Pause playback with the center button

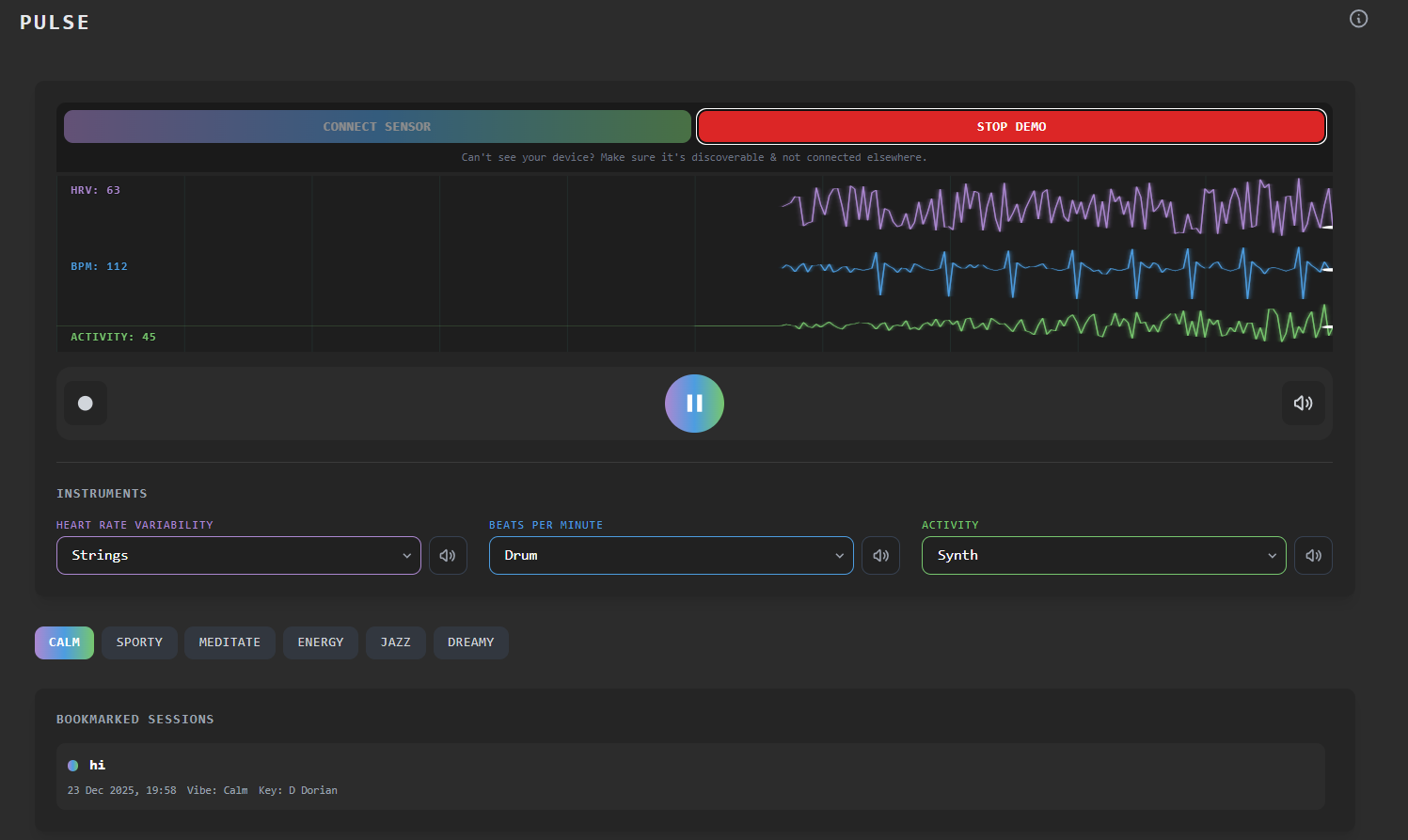(x=694, y=404)
